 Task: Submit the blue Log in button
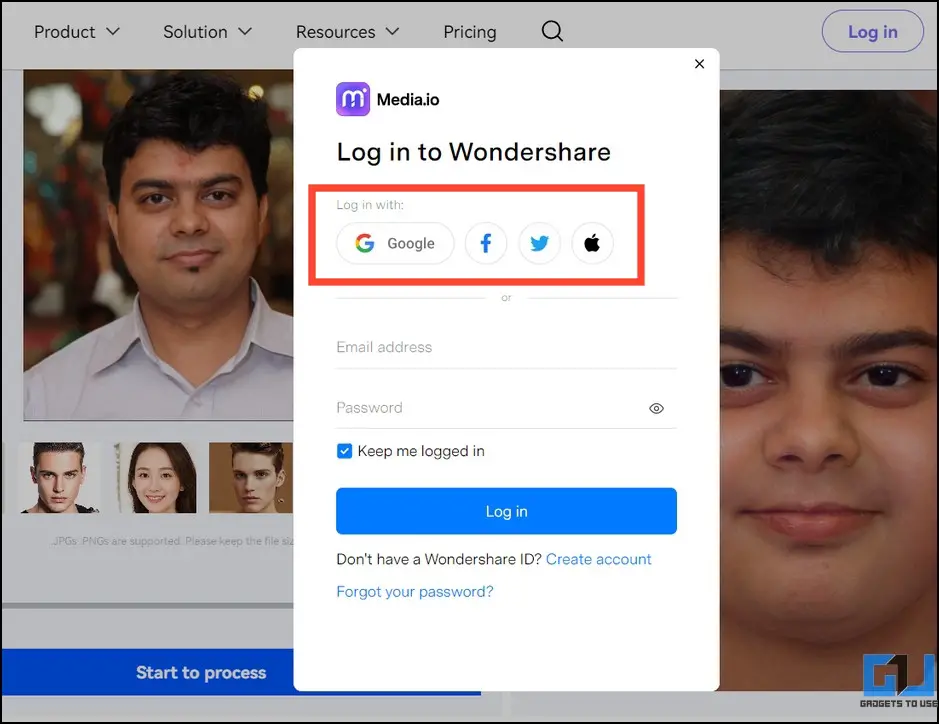(506, 511)
